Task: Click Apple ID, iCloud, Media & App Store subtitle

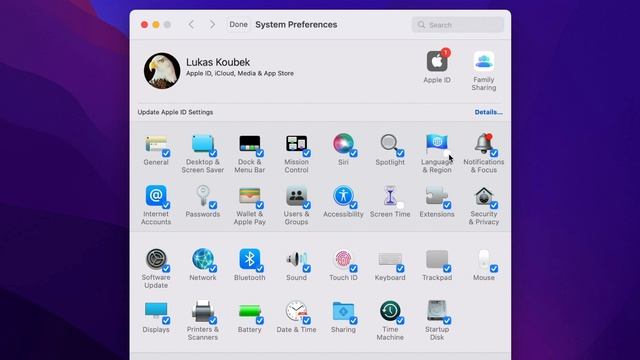Action: click(240, 73)
